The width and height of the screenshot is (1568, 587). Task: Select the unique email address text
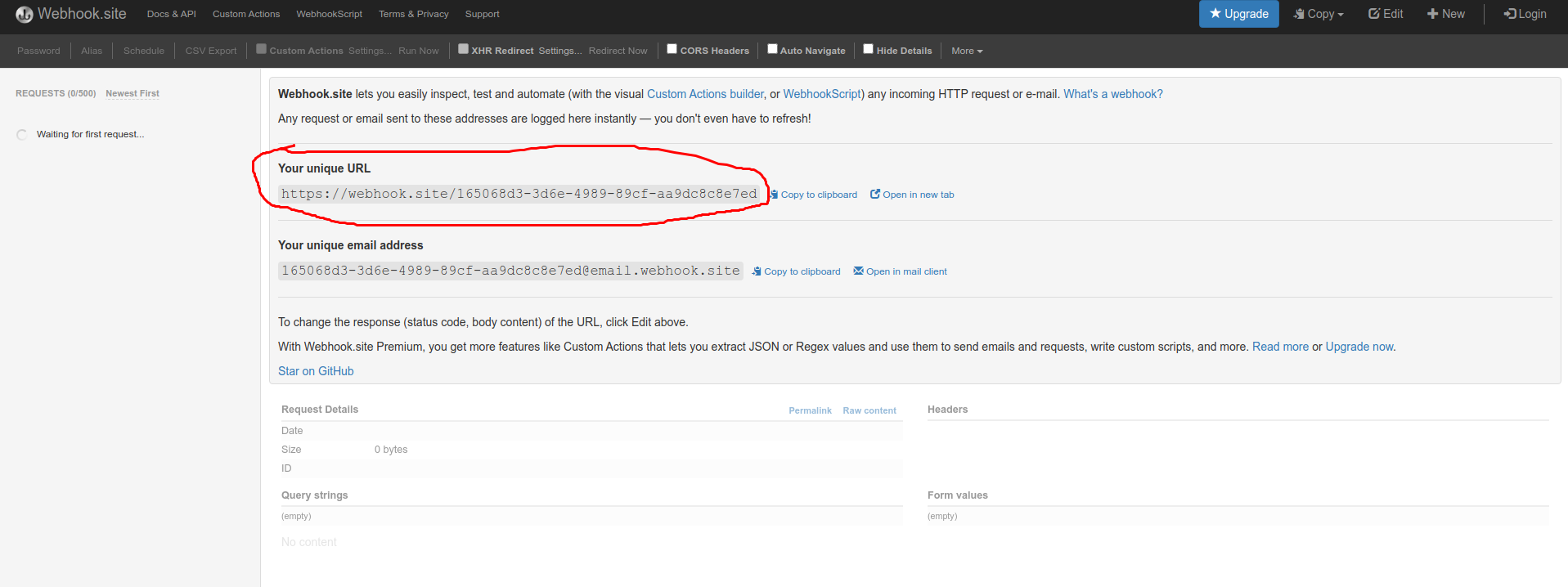[x=510, y=271]
